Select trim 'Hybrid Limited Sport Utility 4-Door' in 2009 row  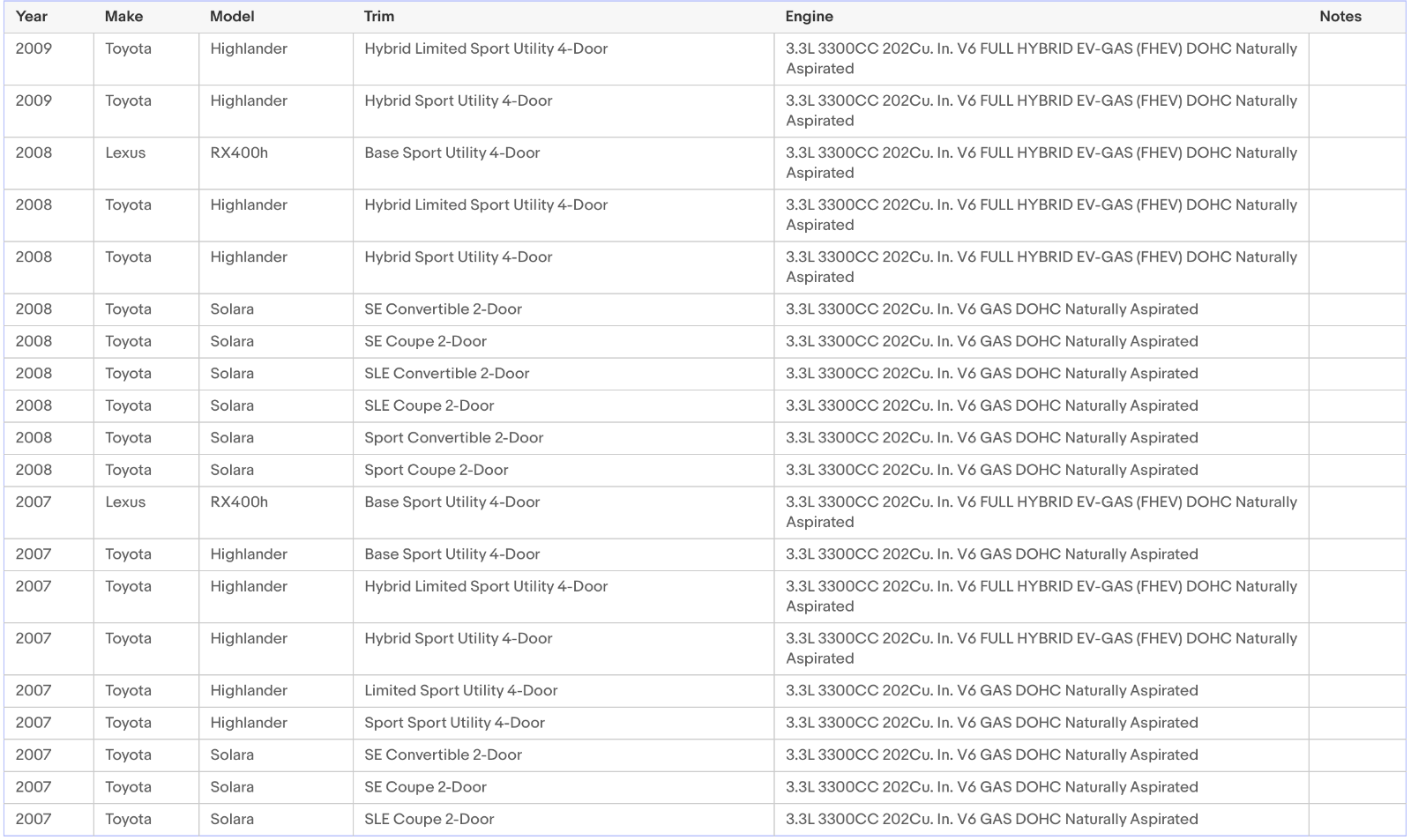pos(486,48)
